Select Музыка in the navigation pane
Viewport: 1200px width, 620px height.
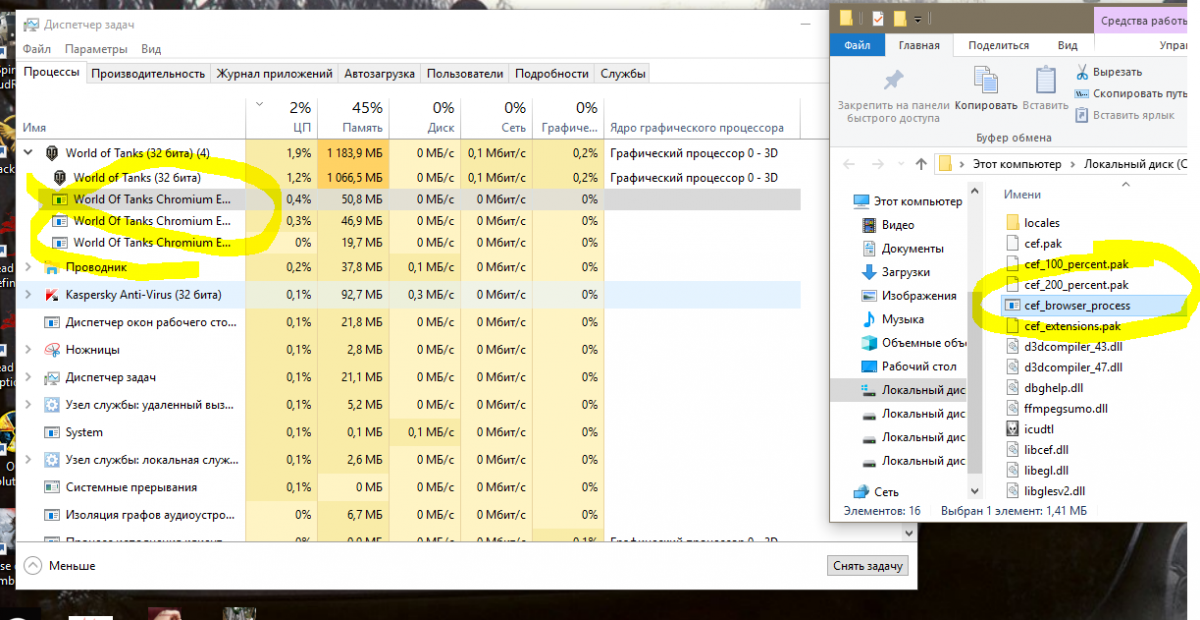902,319
